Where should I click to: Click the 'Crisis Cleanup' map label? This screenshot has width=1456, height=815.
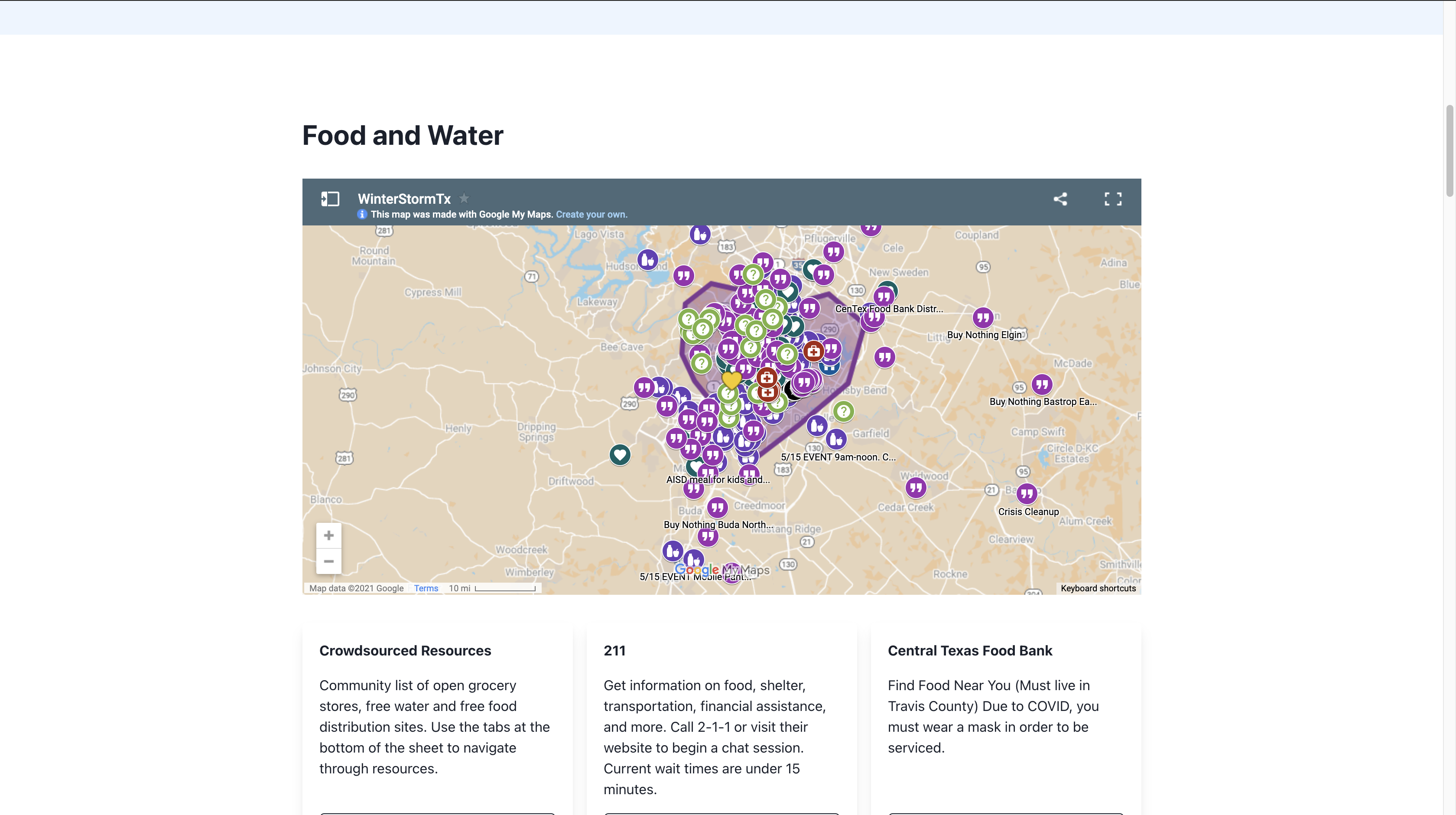tap(1028, 512)
